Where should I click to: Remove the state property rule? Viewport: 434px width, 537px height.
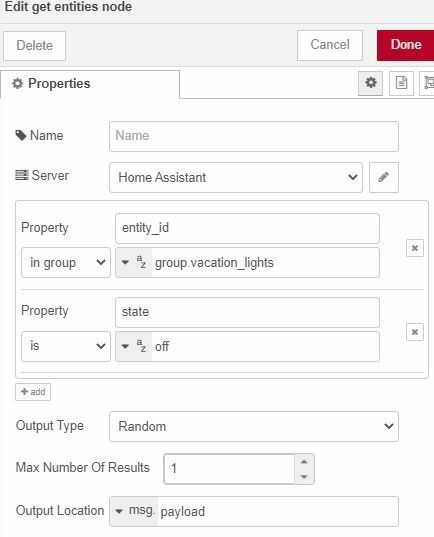(x=414, y=332)
